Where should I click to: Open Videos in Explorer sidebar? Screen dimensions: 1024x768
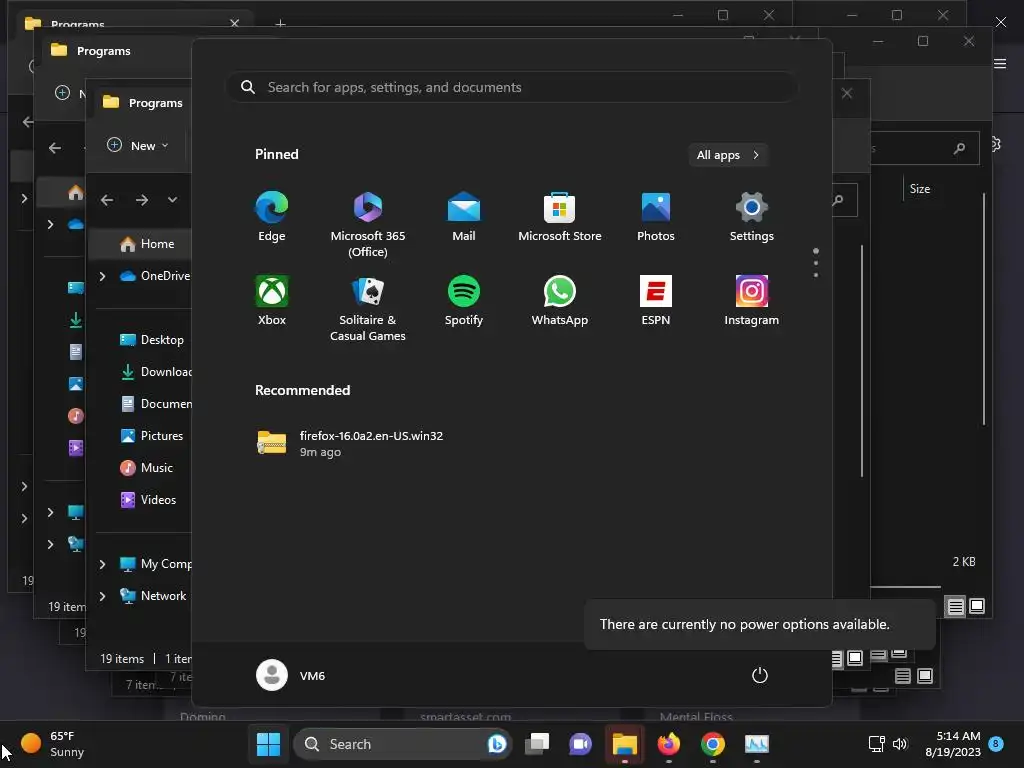click(148, 500)
